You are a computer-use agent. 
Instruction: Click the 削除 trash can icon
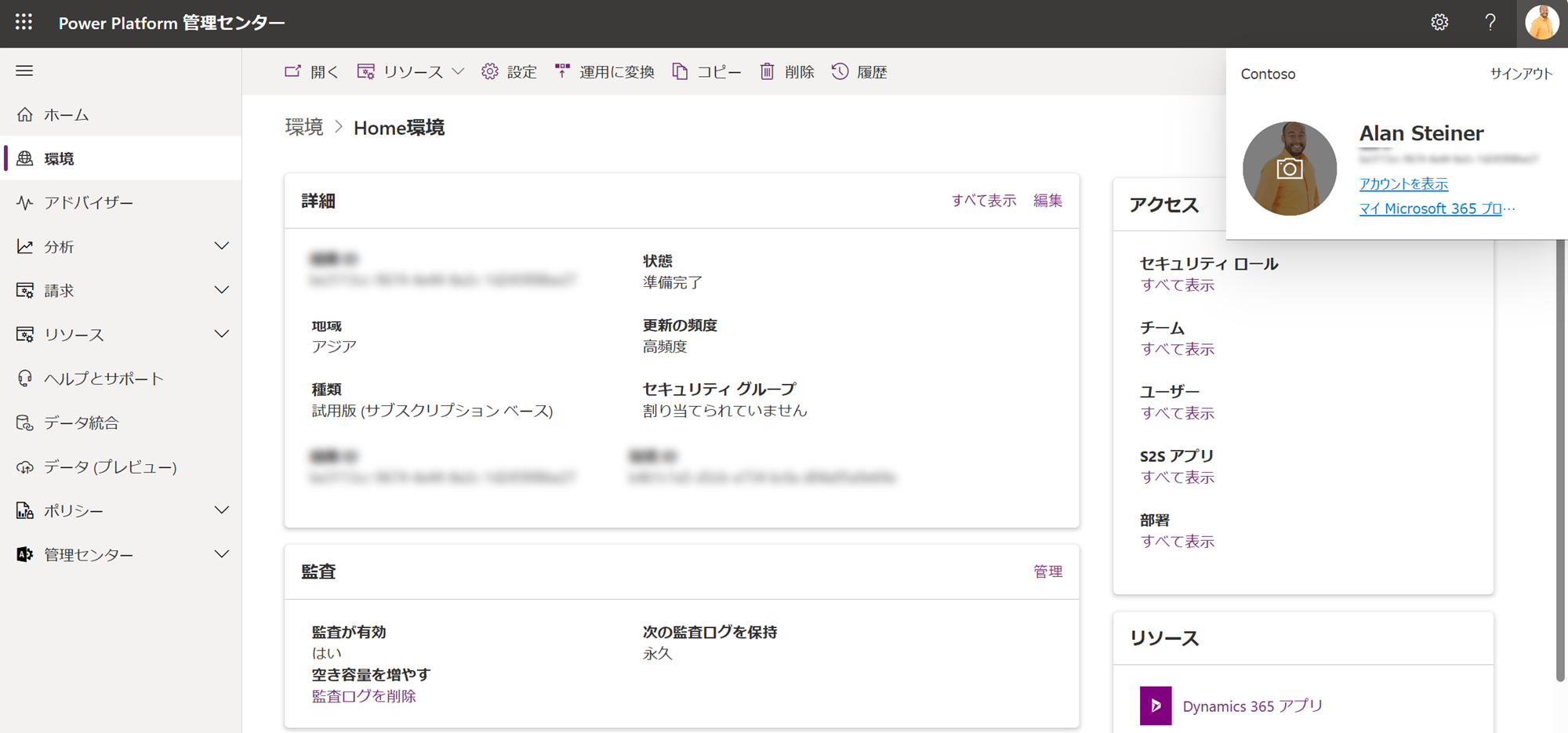point(767,71)
